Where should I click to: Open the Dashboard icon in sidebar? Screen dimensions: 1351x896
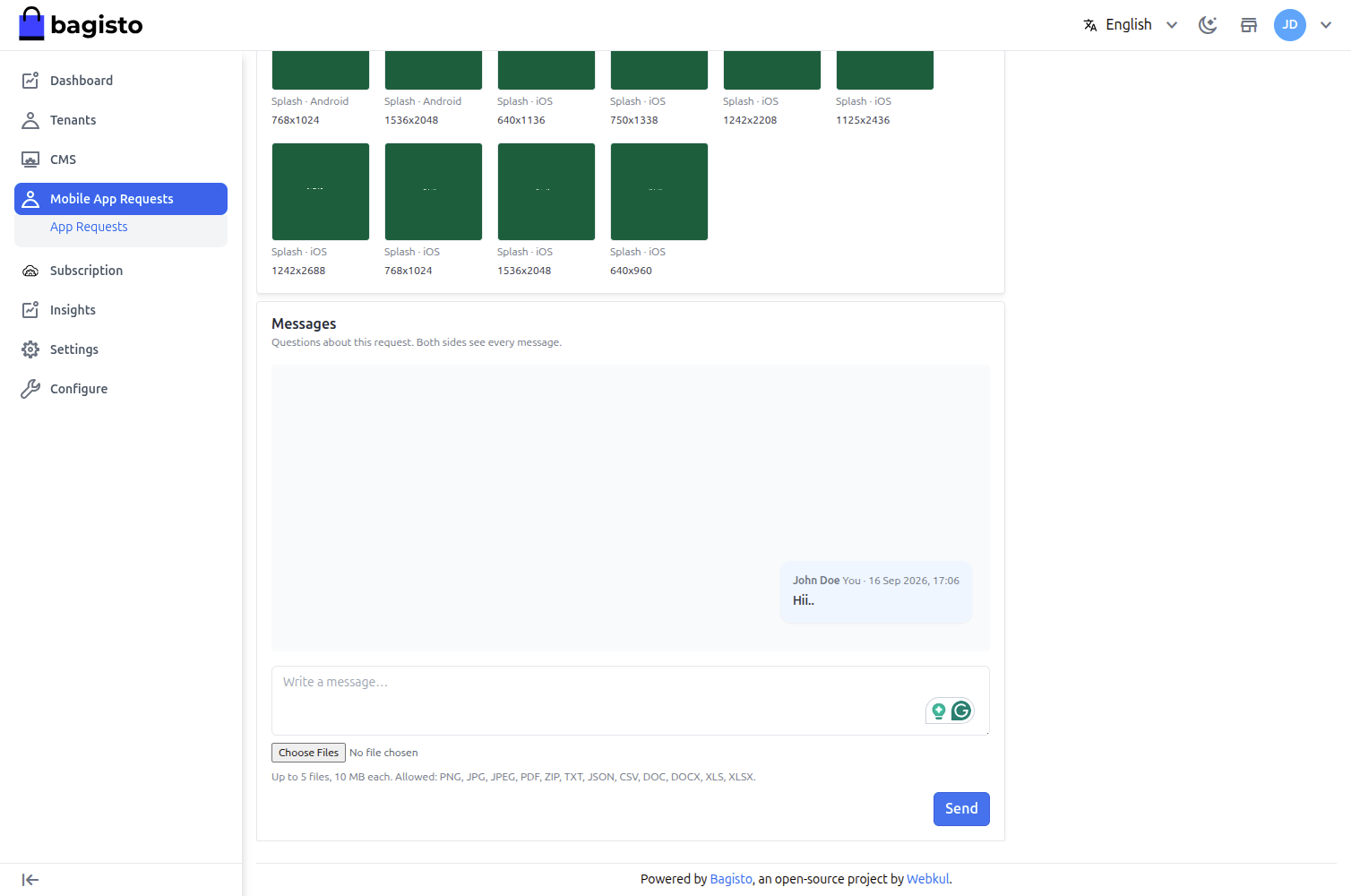[30, 81]
